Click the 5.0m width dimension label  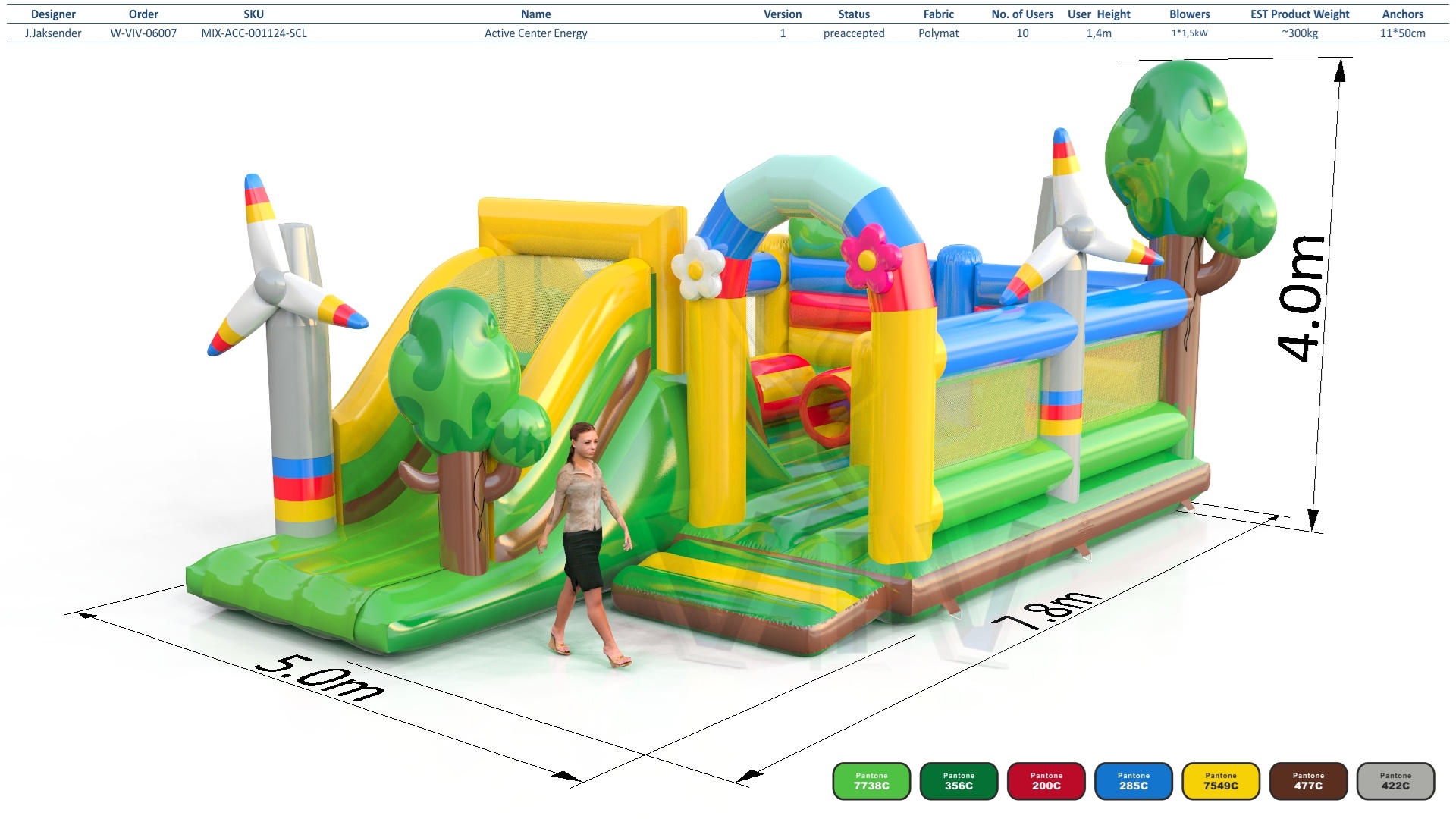319,677
